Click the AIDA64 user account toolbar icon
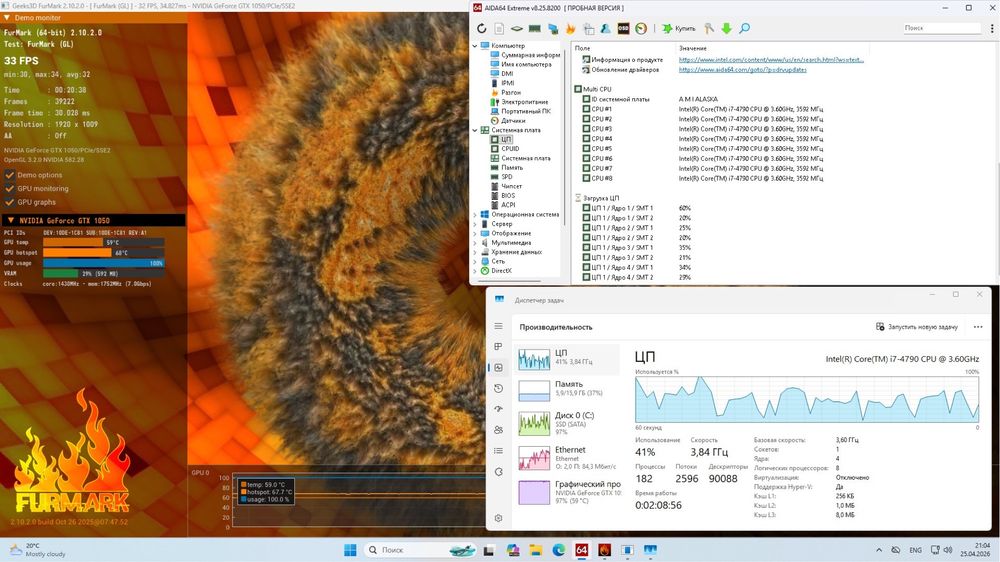 click(605, 28)
